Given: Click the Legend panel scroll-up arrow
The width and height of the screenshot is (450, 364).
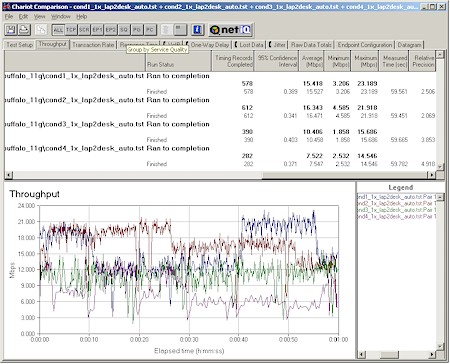Looking at the screenshot, I should pos(440,197).
